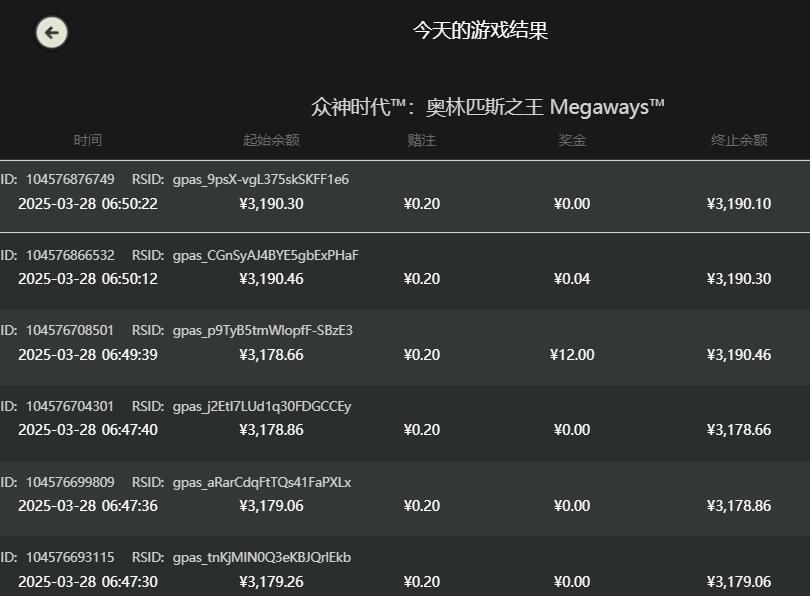Click the 赌注 column header

(x=421, y=140)
